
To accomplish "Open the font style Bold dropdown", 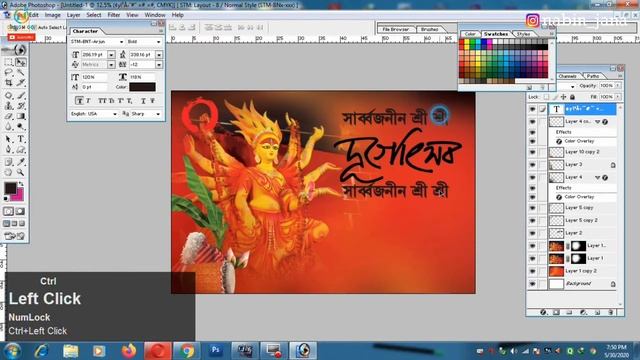I will pos(158,42).
